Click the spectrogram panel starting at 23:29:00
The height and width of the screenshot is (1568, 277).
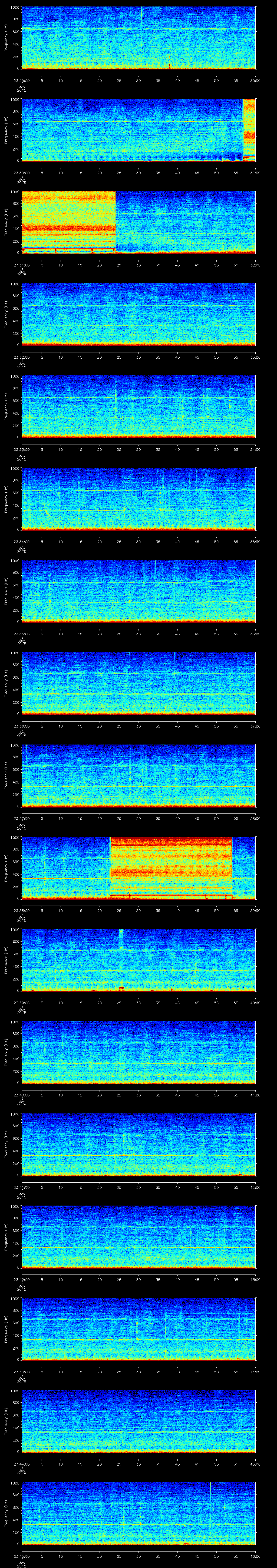(138, 38)
